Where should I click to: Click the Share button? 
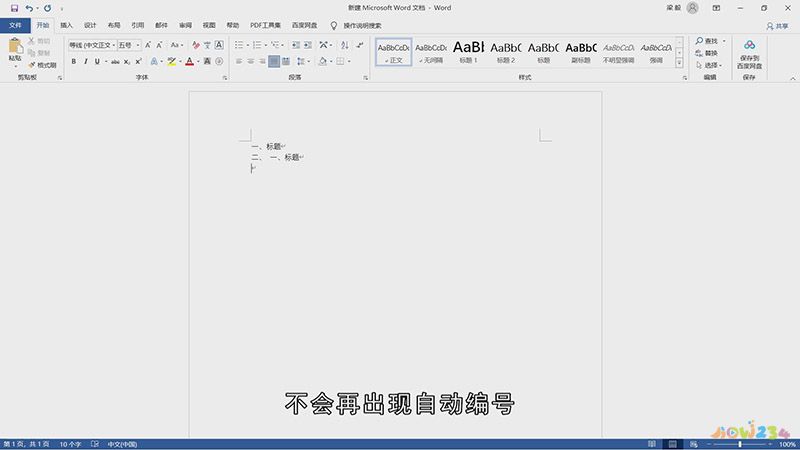(x=777, y=26)
